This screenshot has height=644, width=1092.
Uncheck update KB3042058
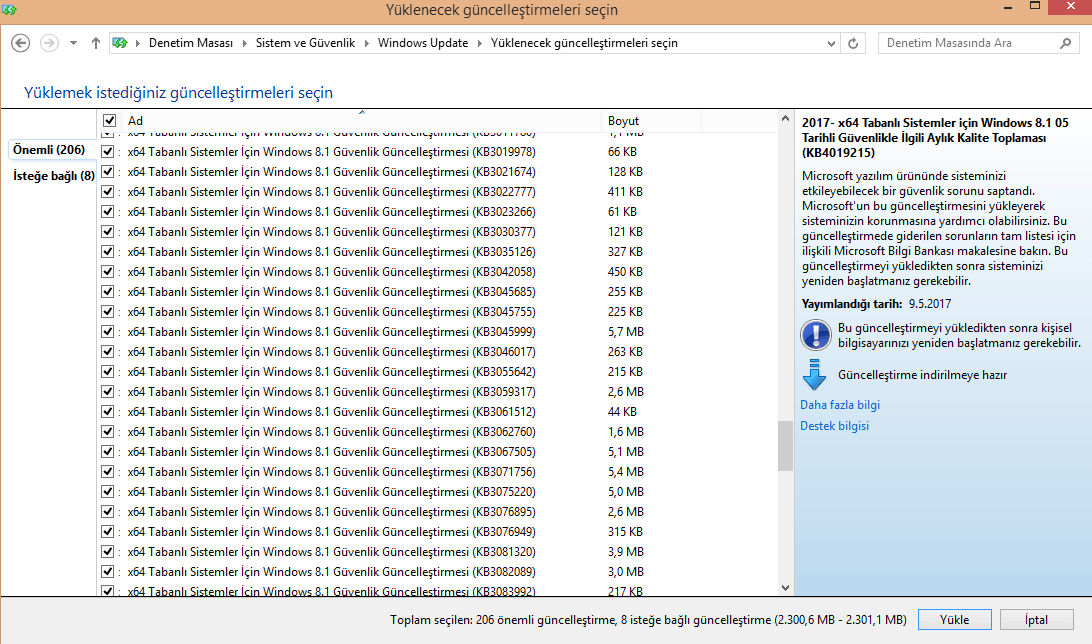tap(108, 272)
